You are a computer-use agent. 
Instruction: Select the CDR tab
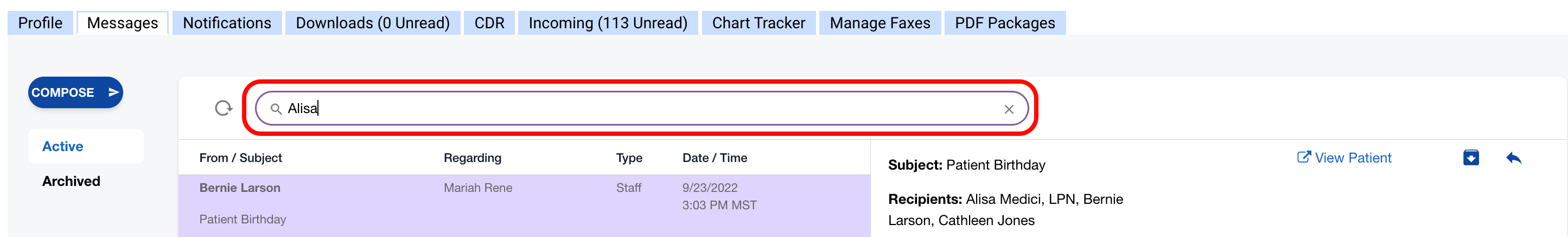coord(489,23)
